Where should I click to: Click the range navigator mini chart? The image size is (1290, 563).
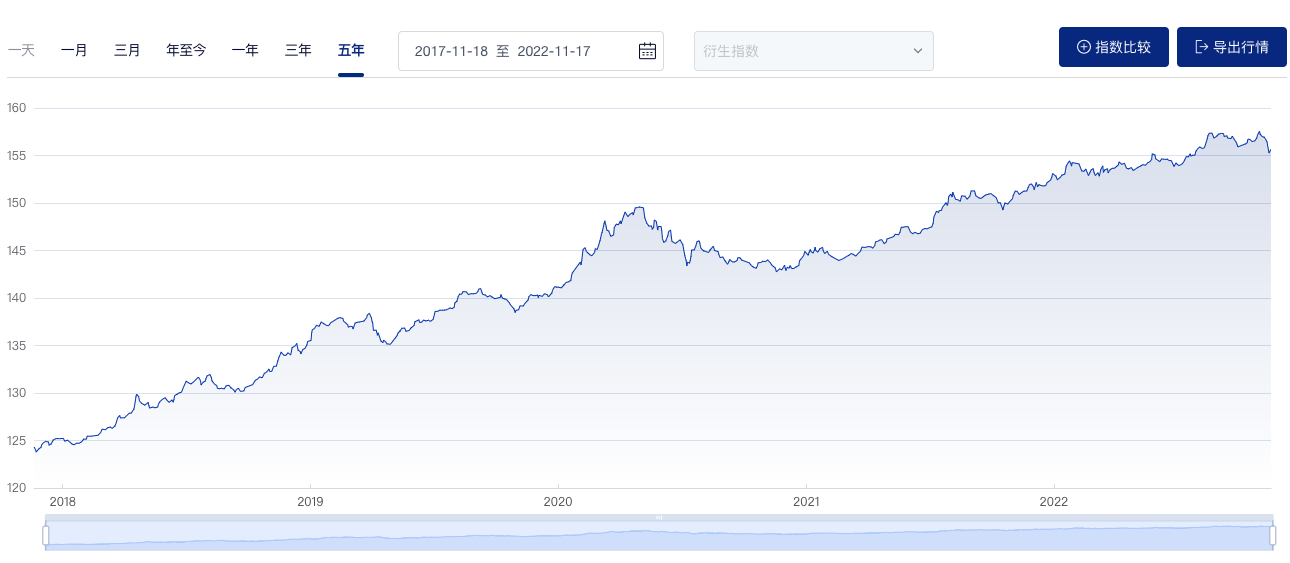(659, 535)
